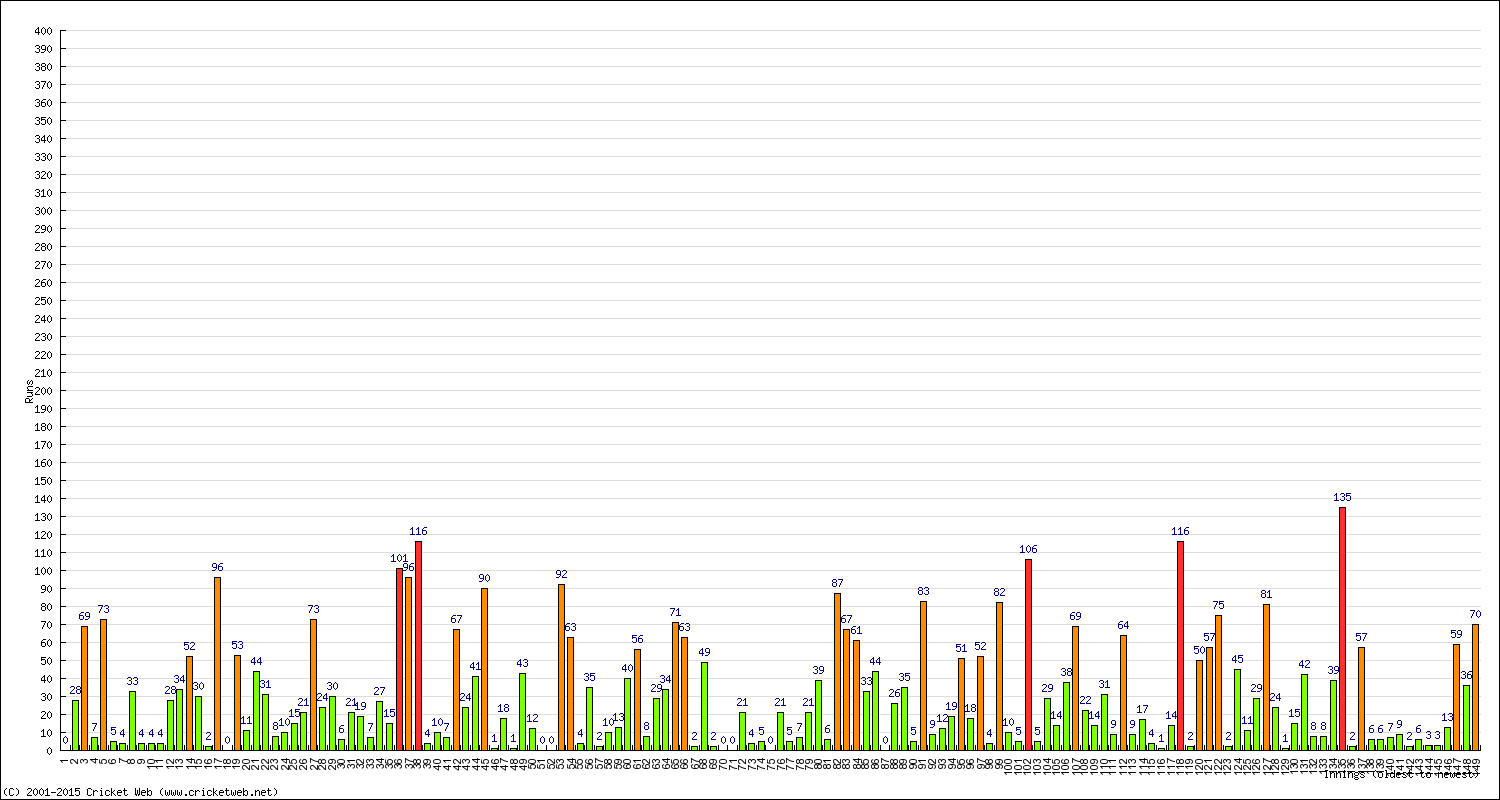
Task: Click the y-axis tick label 380
Action: tap(42, 67)
